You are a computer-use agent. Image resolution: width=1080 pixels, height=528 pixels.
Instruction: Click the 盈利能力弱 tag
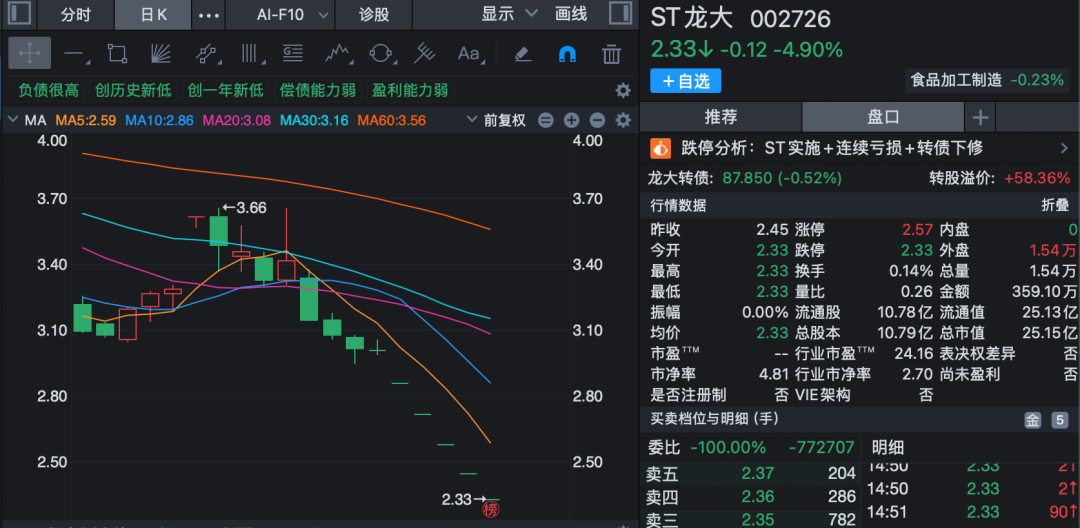tap(410, 90)
